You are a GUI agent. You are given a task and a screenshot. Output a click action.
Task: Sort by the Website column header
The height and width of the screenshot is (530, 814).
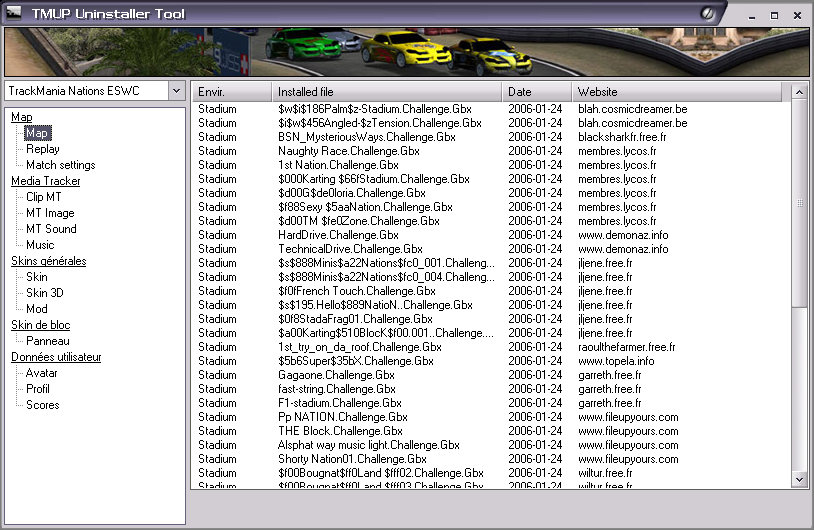[676, 92]
